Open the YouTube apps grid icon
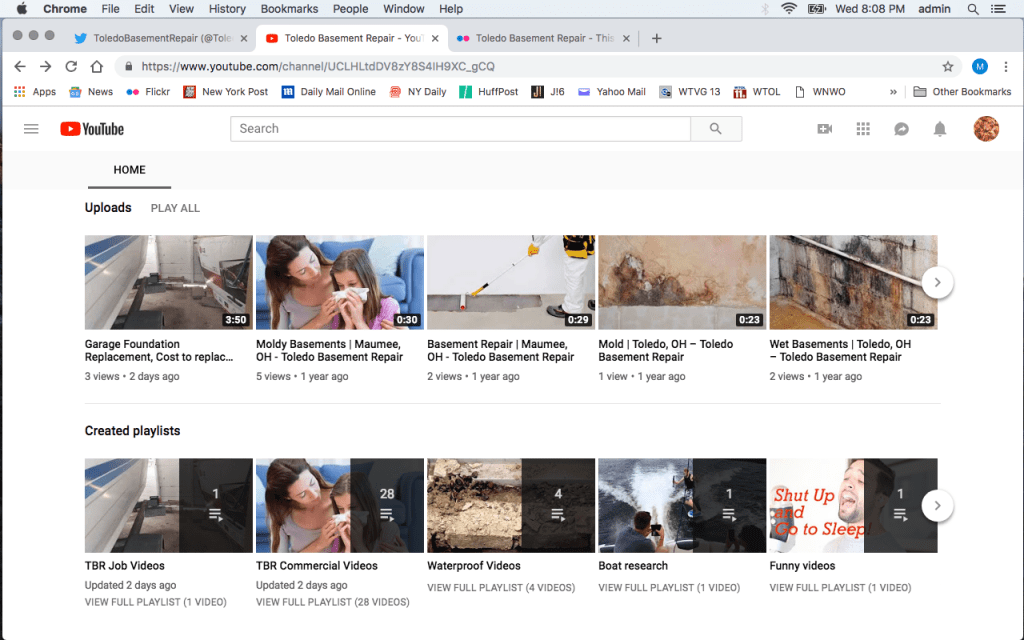Image resolution: width=1024 pixels, height=640 pixels. (863, 129)
